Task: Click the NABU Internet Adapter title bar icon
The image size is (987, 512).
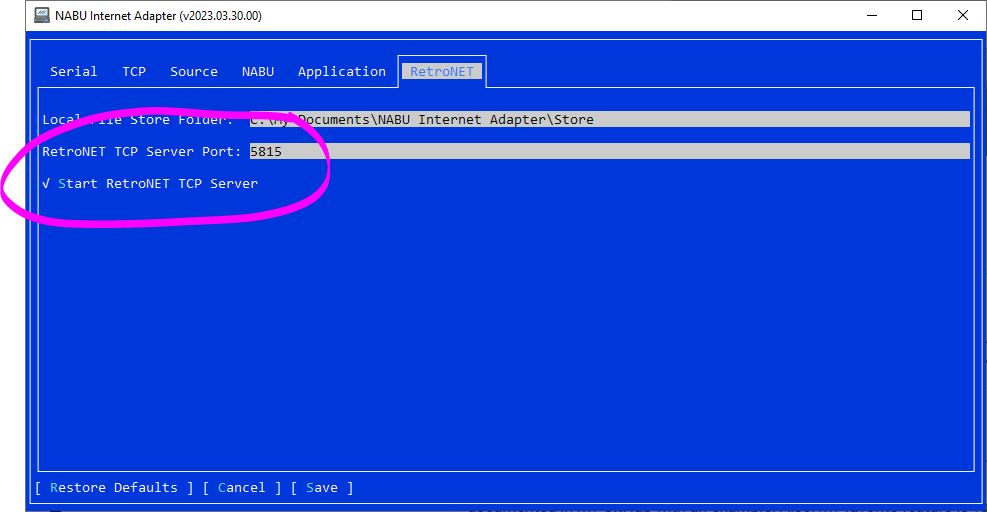Action: [x=42, y=15]
